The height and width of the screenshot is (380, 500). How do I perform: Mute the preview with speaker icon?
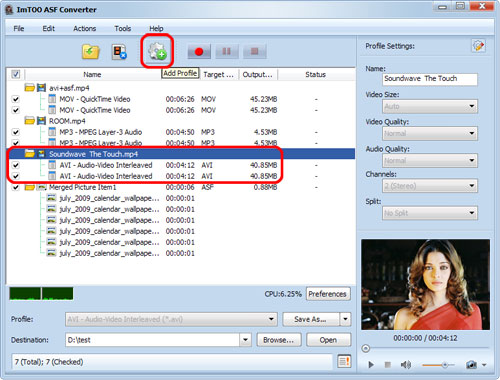(405, 365)
